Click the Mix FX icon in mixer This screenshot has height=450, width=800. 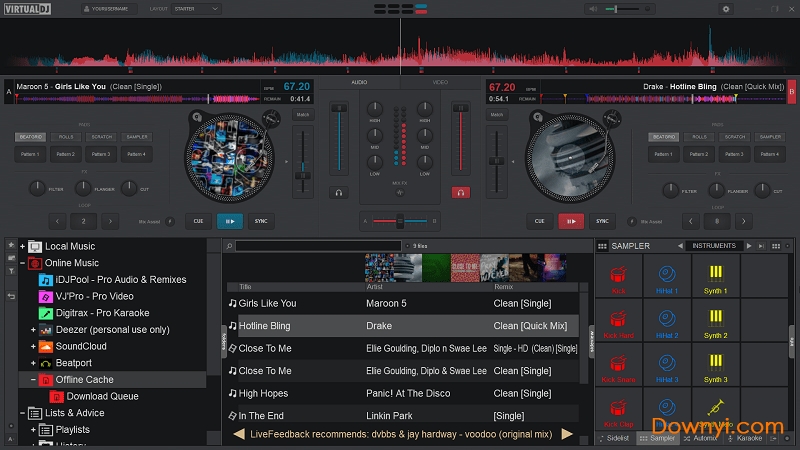coord(399,192)
